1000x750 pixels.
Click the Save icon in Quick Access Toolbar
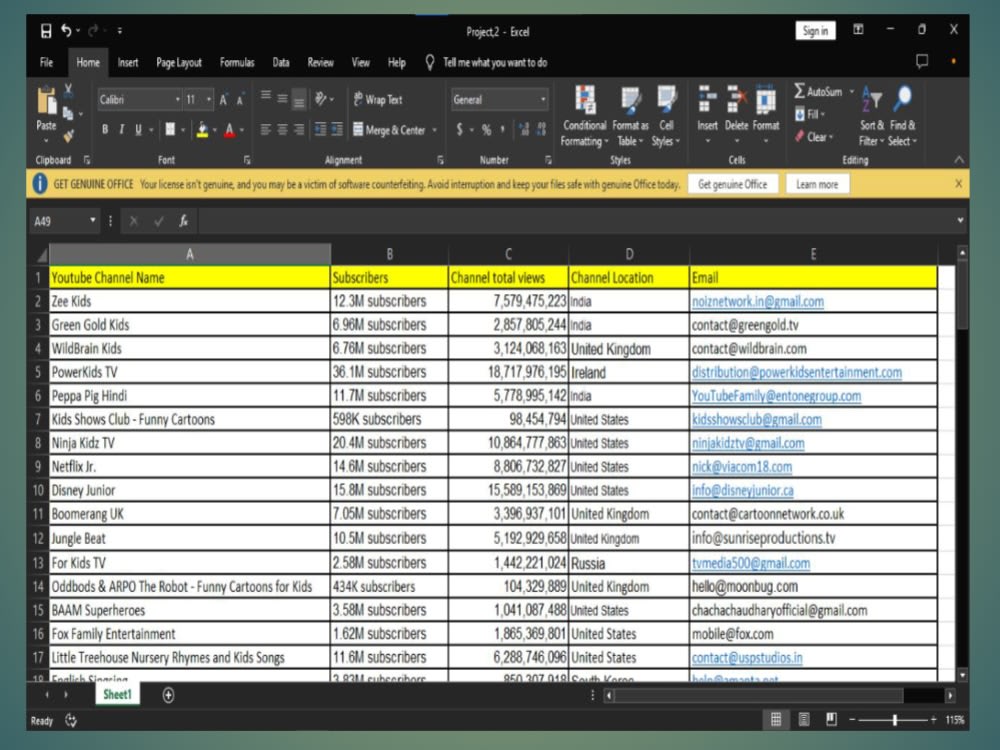tap(45, 31)
